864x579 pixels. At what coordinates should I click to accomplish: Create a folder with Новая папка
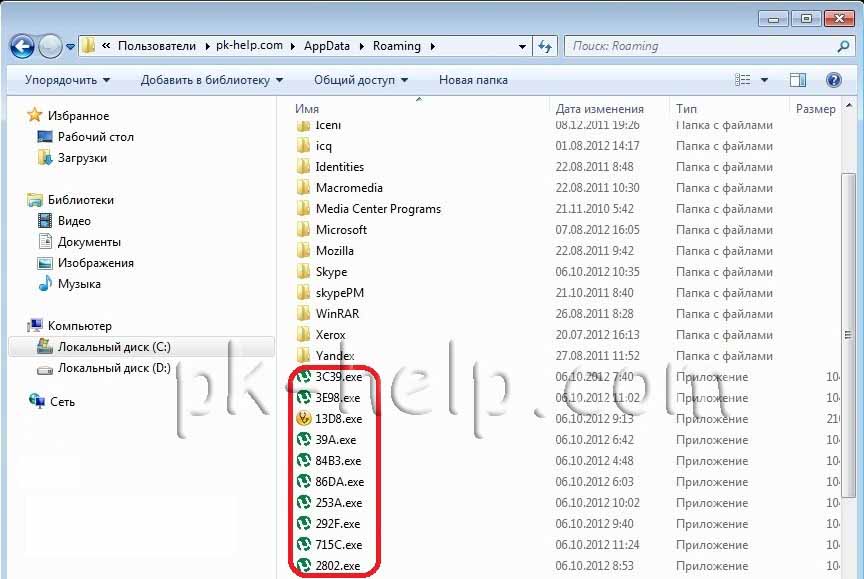pos(473,80)
